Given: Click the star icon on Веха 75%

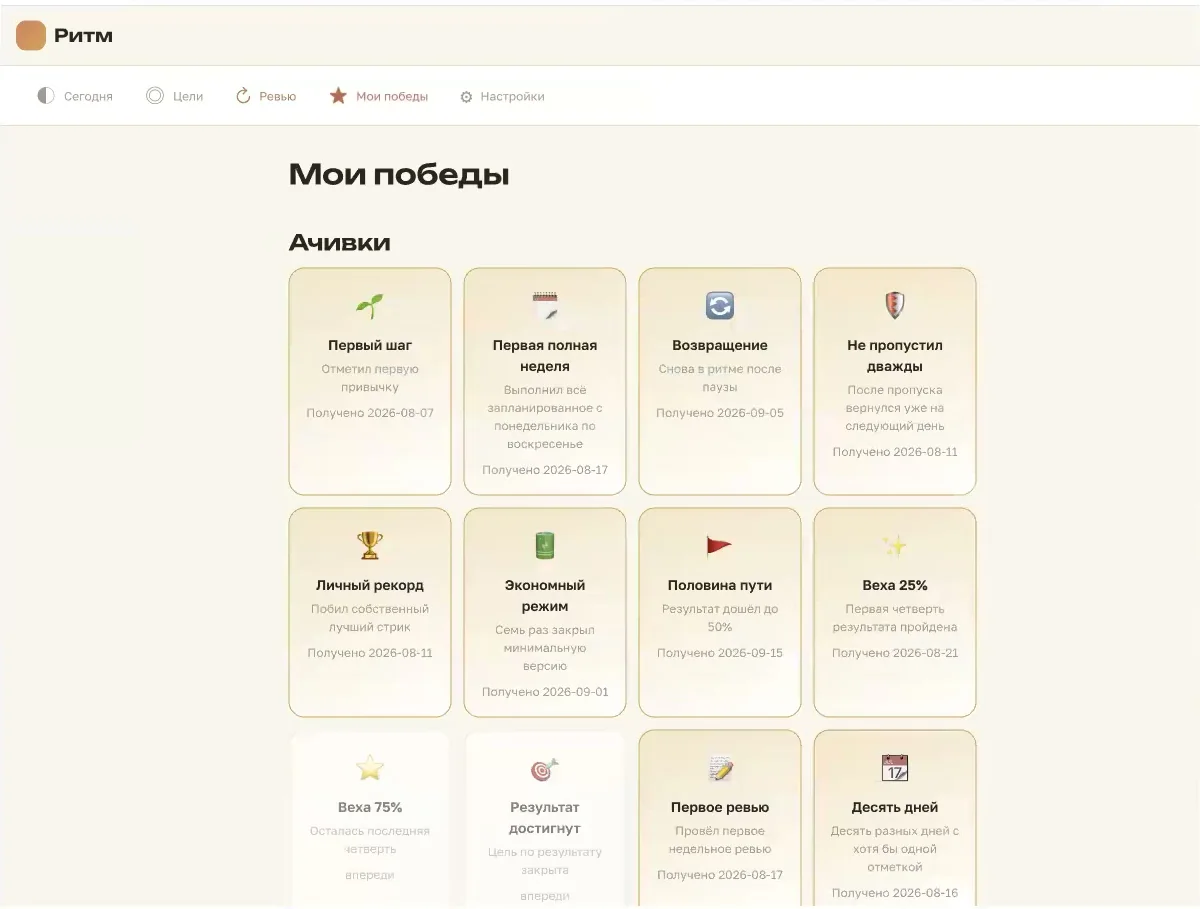Looking at the screenshot, I should click(370, 768).
